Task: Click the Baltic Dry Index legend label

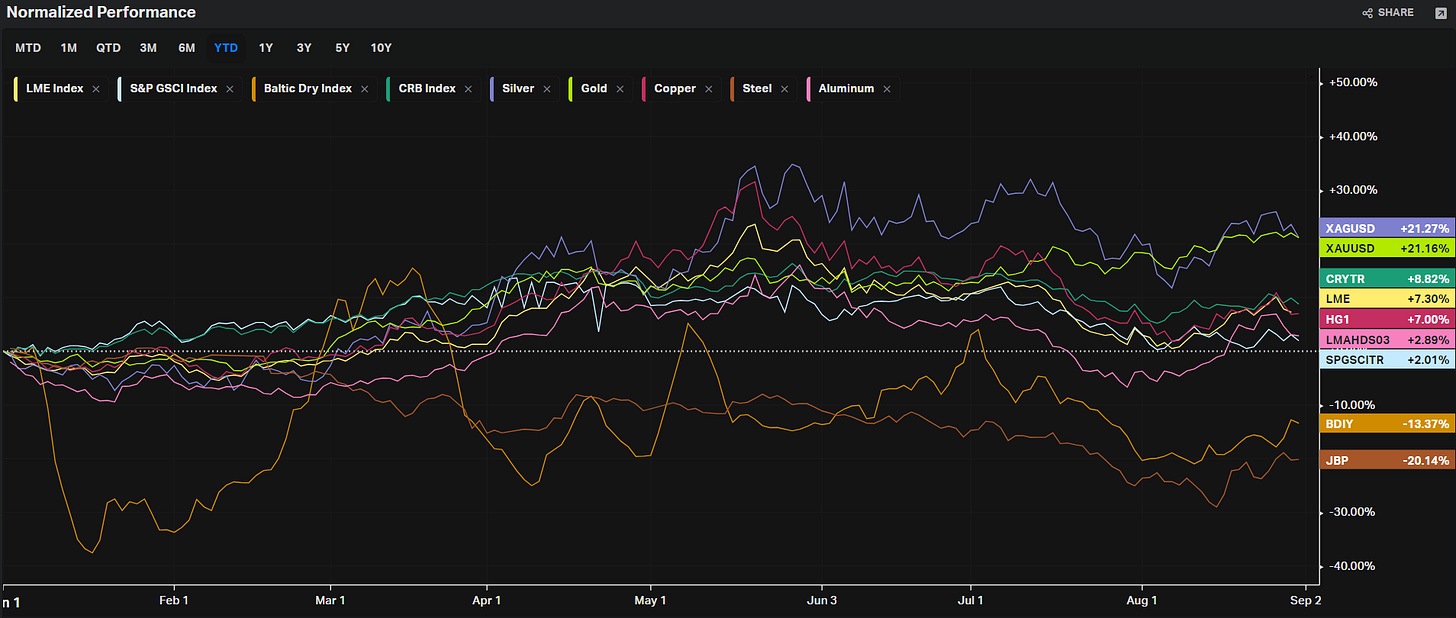Action: [x=307, y=89]
